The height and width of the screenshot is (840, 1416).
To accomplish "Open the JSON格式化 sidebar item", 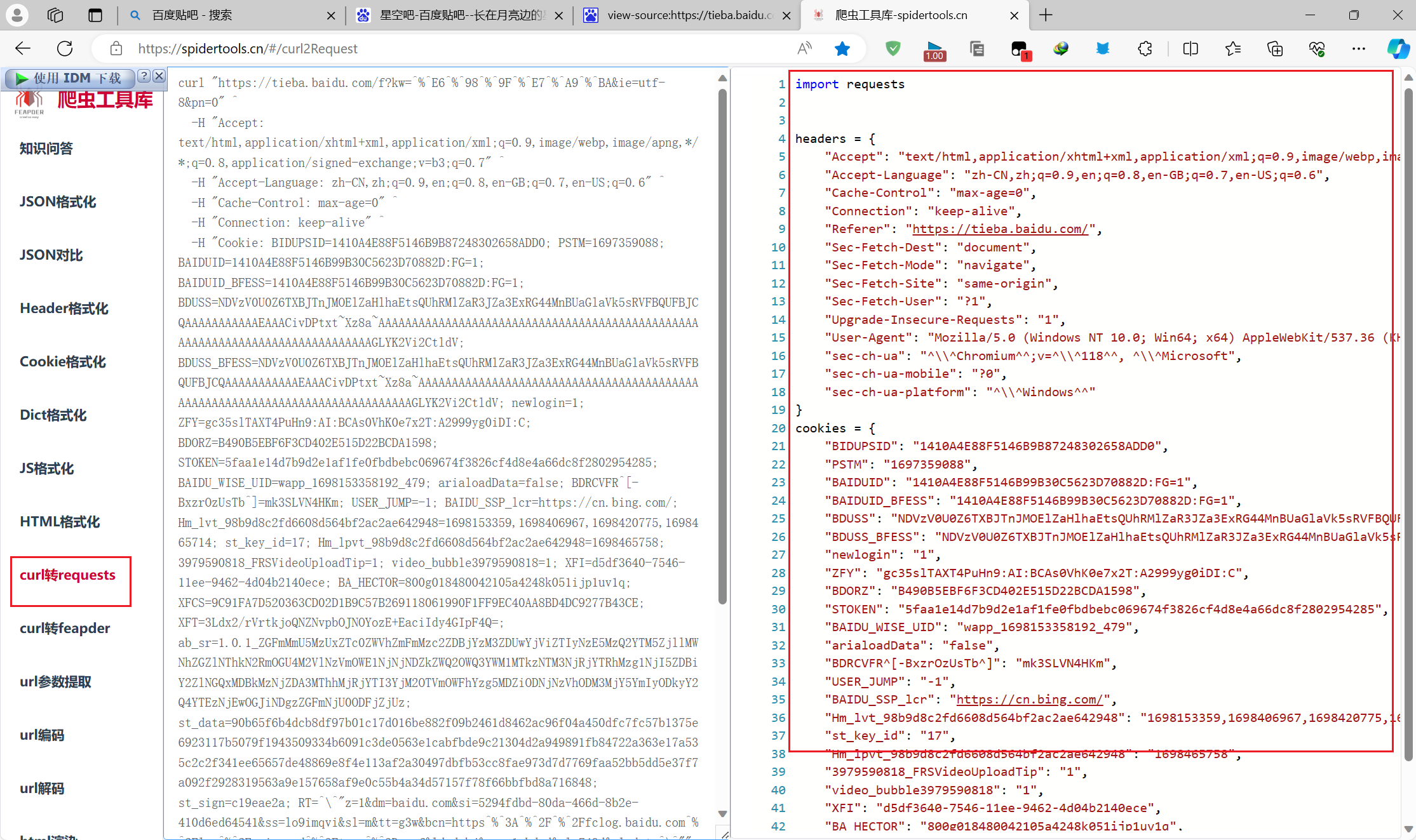I will click(58, 202).
